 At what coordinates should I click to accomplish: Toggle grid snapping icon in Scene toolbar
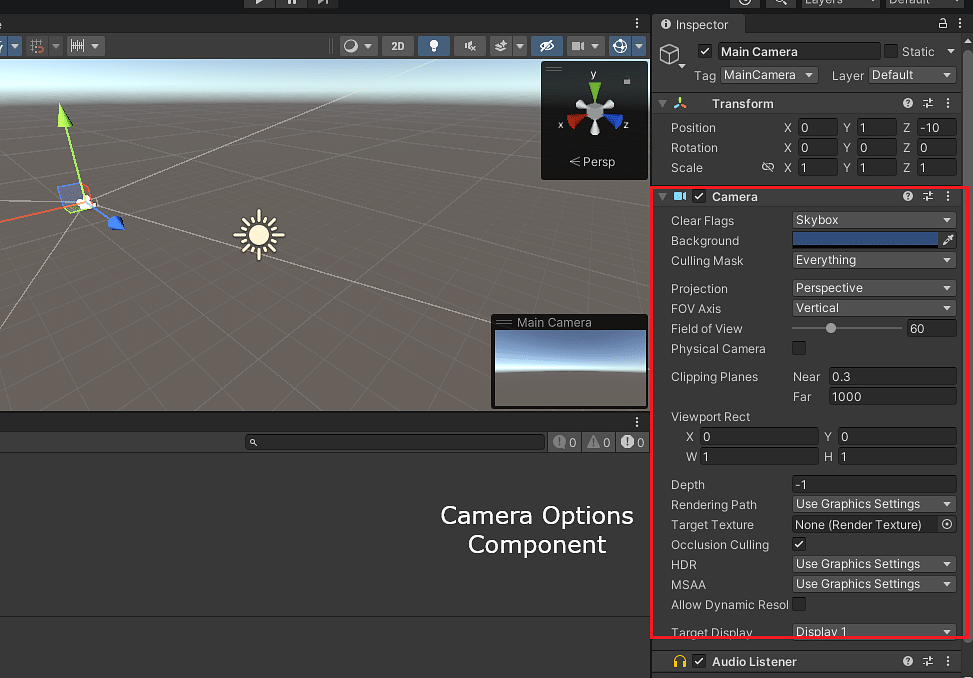37,46
